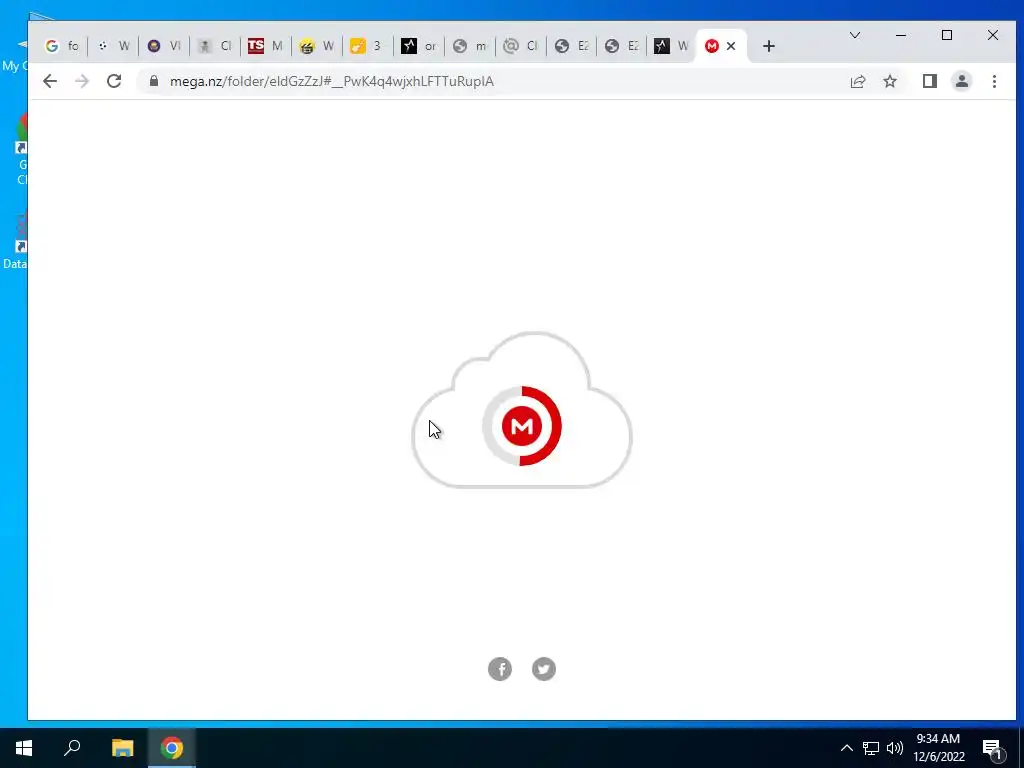
Task: Open the yellow guitar icon tab labeled '3'
Action: (367, 46)
